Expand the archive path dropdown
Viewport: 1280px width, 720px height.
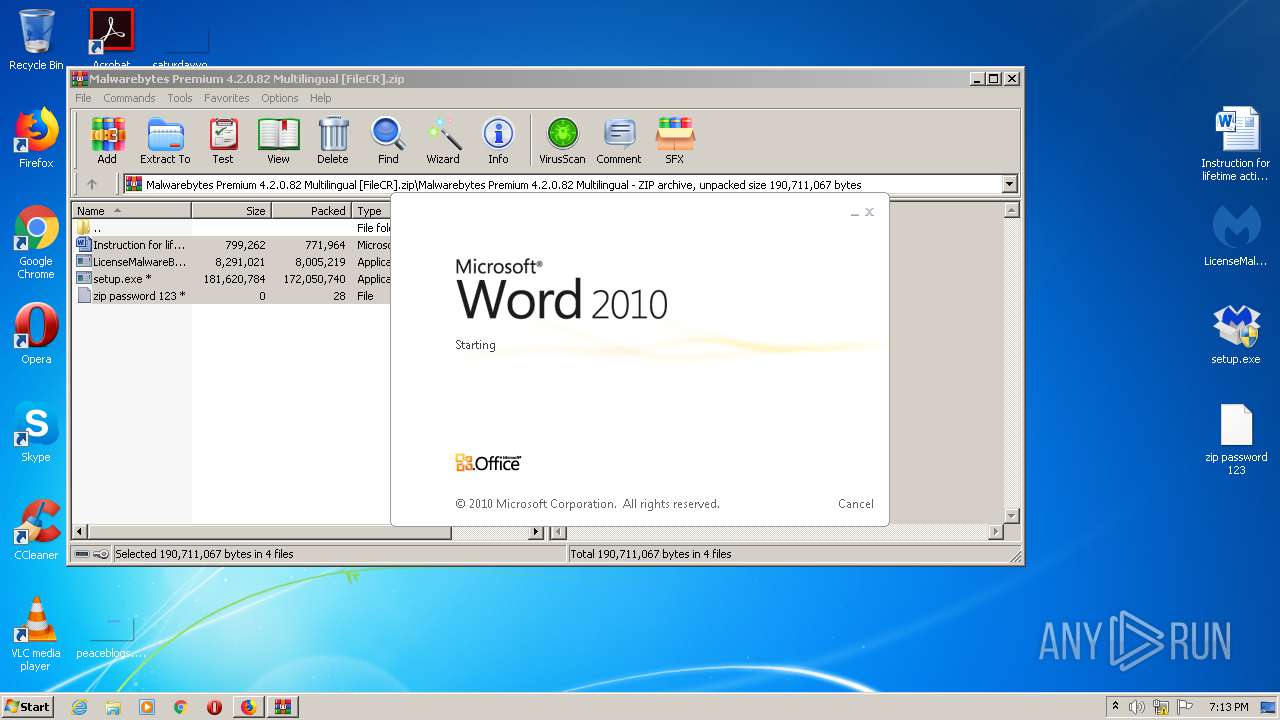coord(1009,184)
